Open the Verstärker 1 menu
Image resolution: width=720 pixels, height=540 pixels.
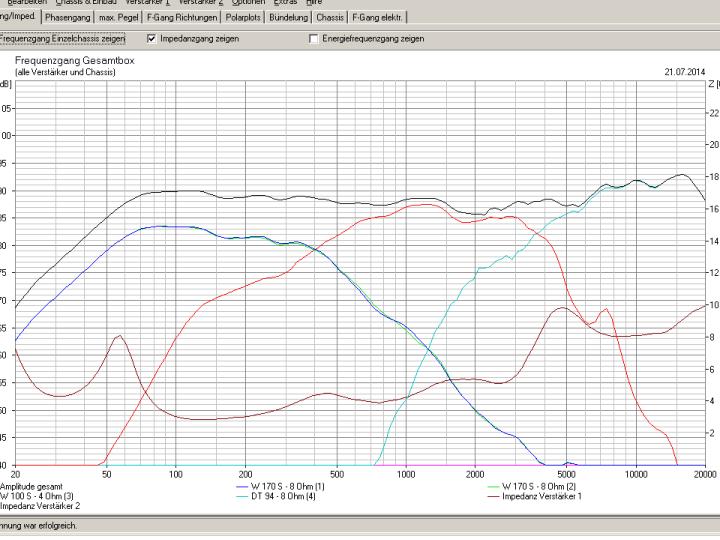148,2
